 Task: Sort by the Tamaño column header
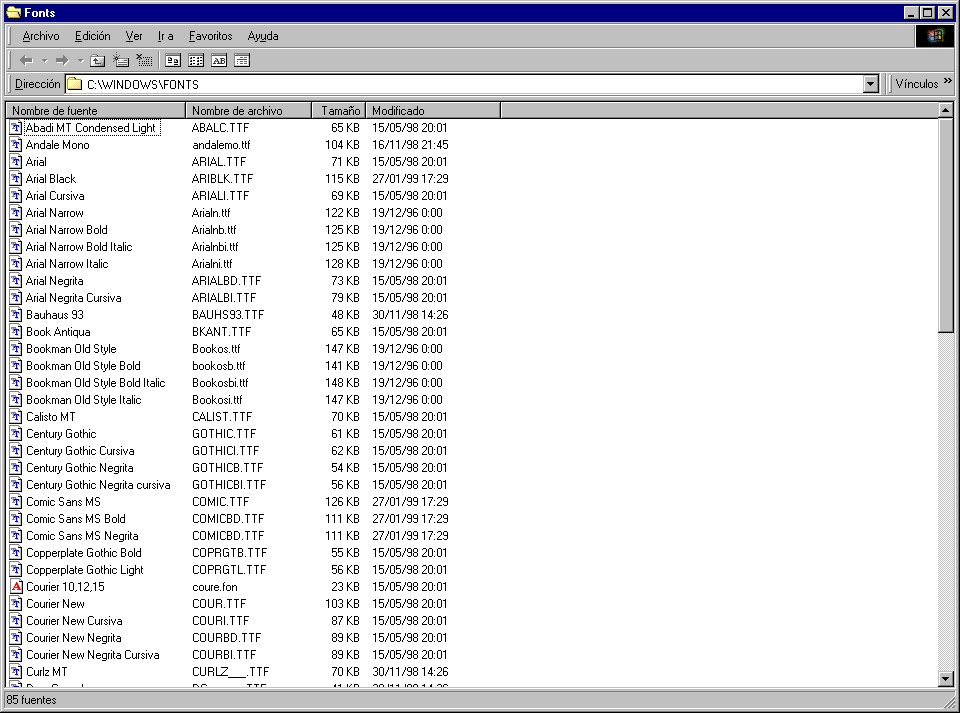tap(339, 111)
